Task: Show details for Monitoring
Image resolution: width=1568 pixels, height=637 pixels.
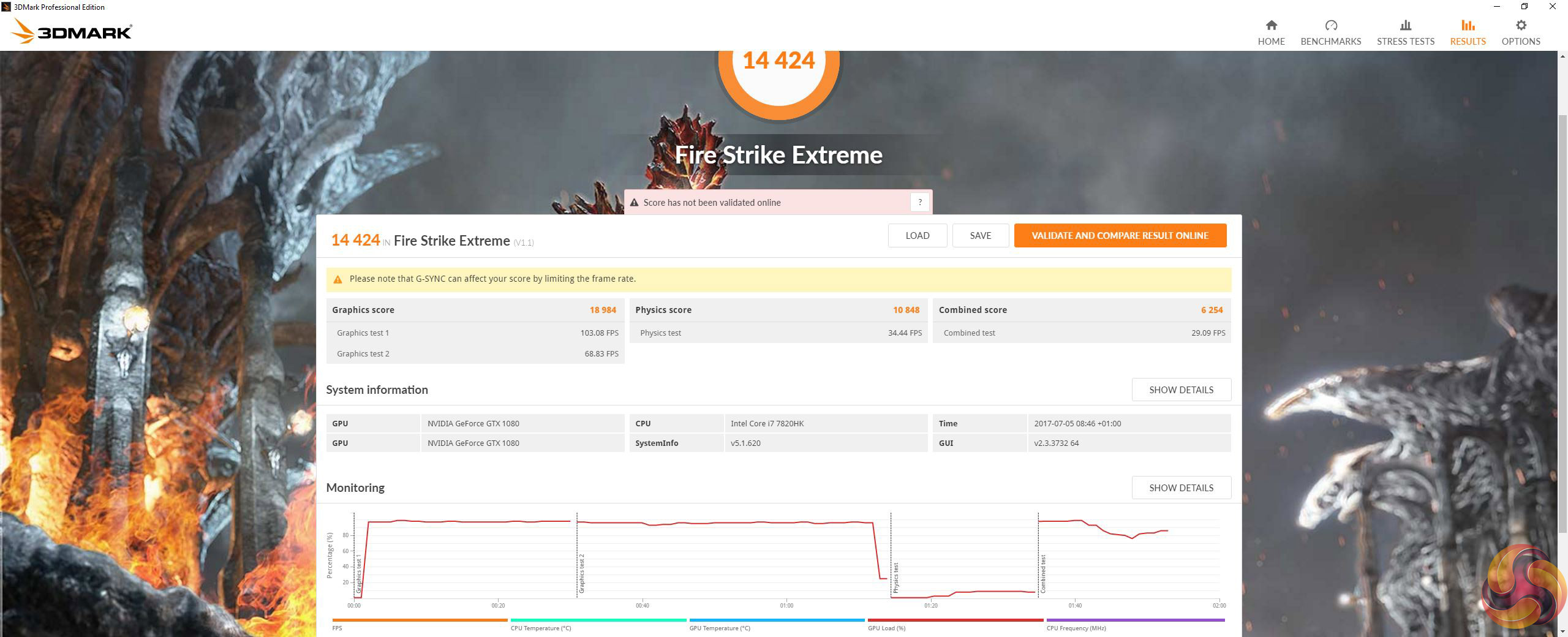Action: 1181,488
